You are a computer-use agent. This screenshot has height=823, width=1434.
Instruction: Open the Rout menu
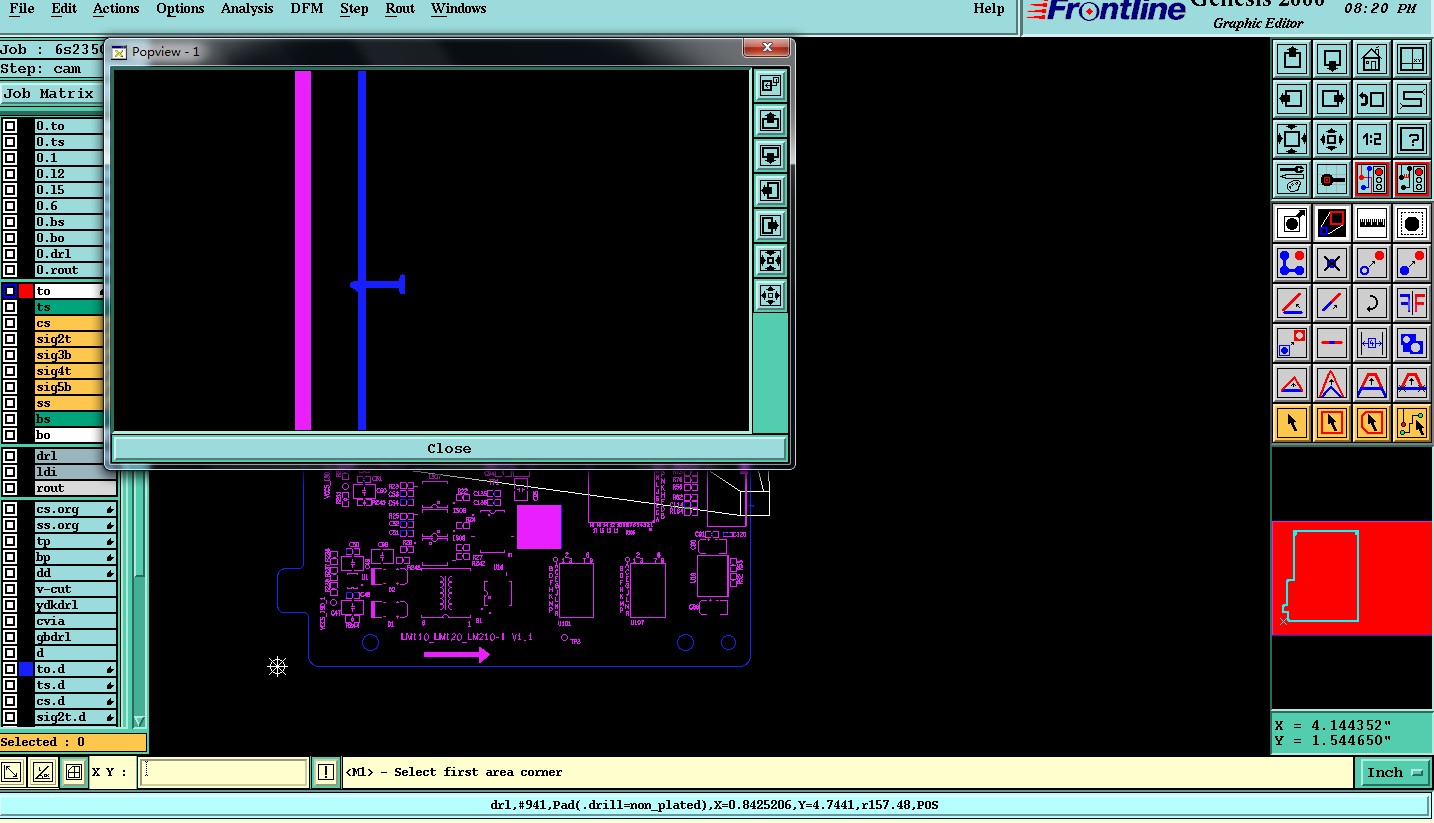pyautogui.click(x=400, y=9)
